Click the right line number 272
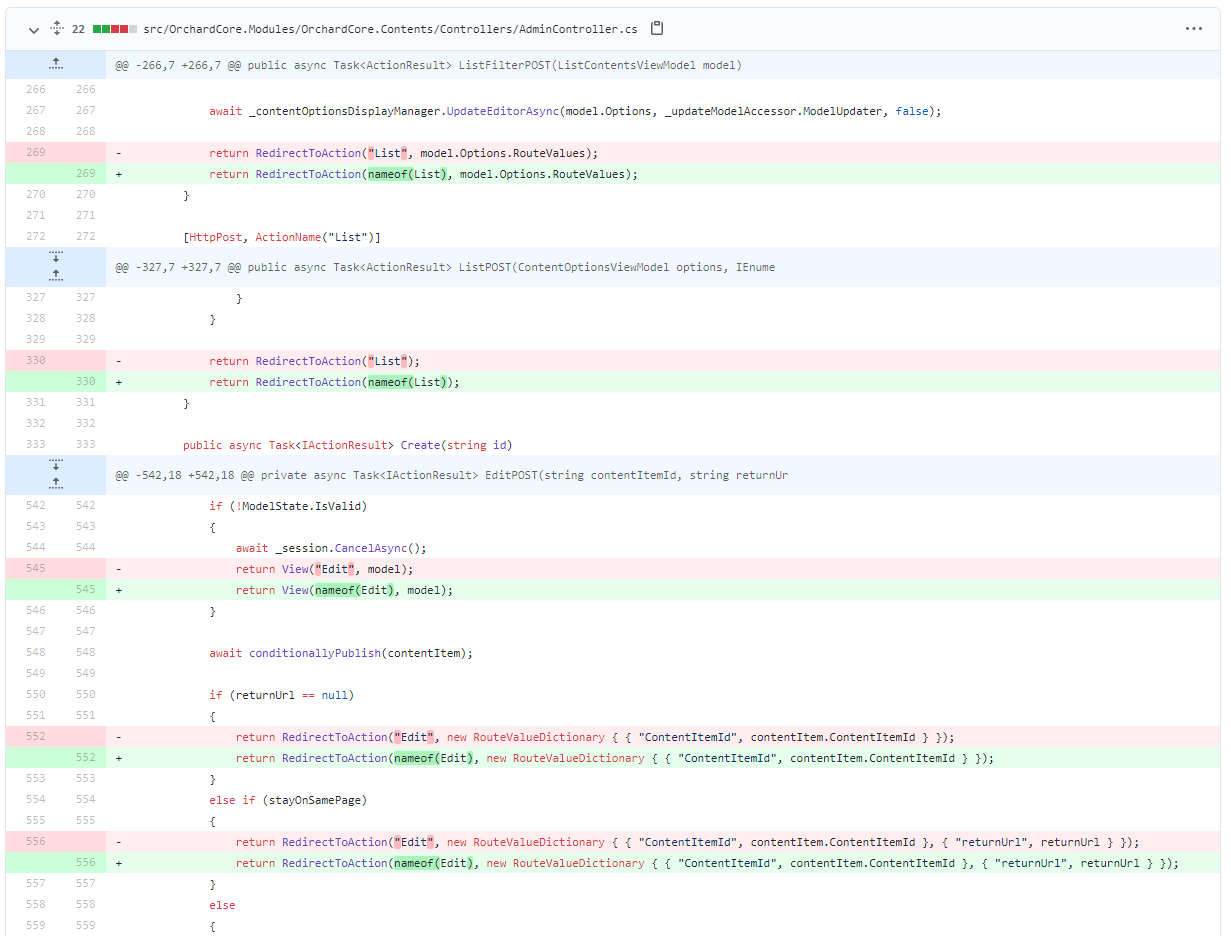 click(85, 237)
